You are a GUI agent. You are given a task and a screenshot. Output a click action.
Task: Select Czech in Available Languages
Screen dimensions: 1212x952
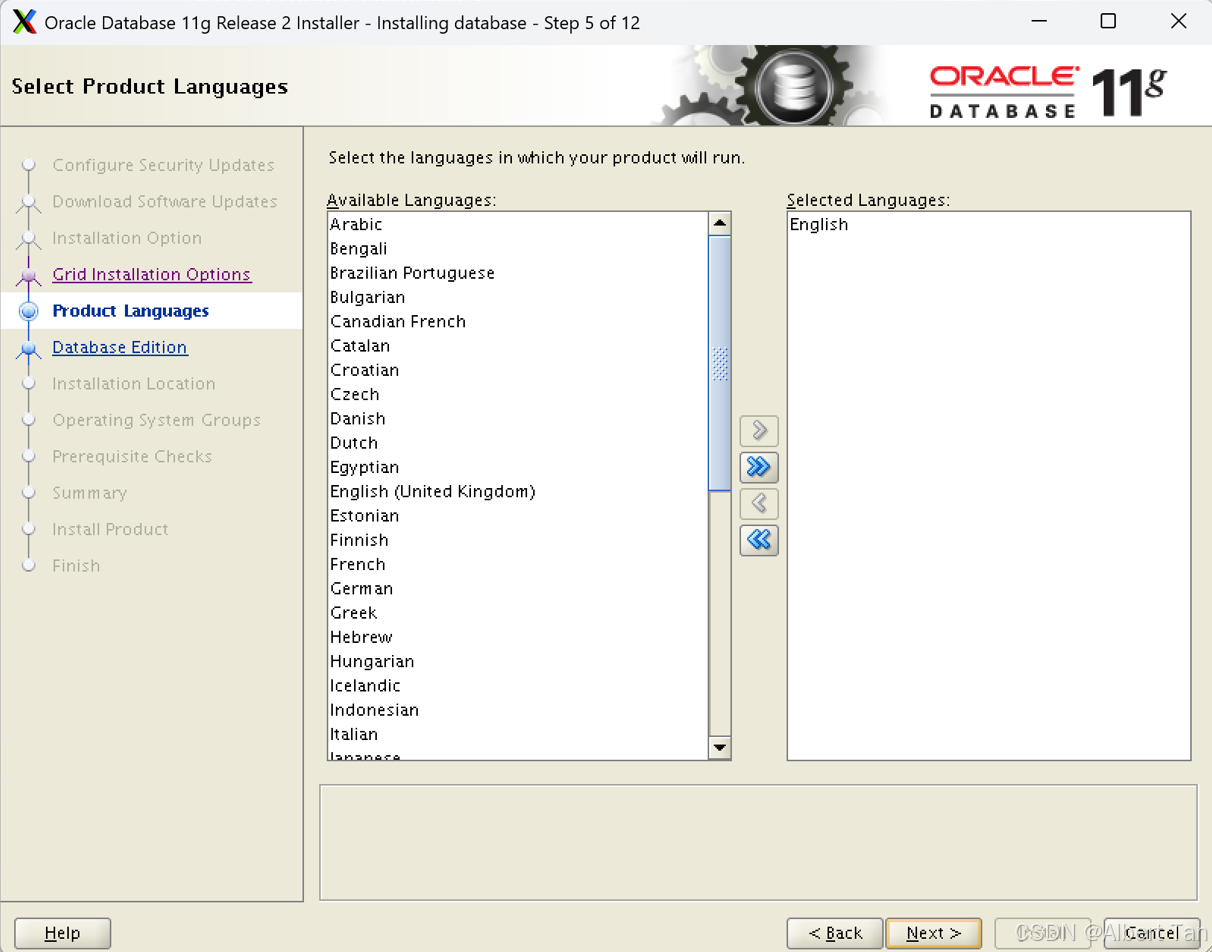click(x=517, y=394)
